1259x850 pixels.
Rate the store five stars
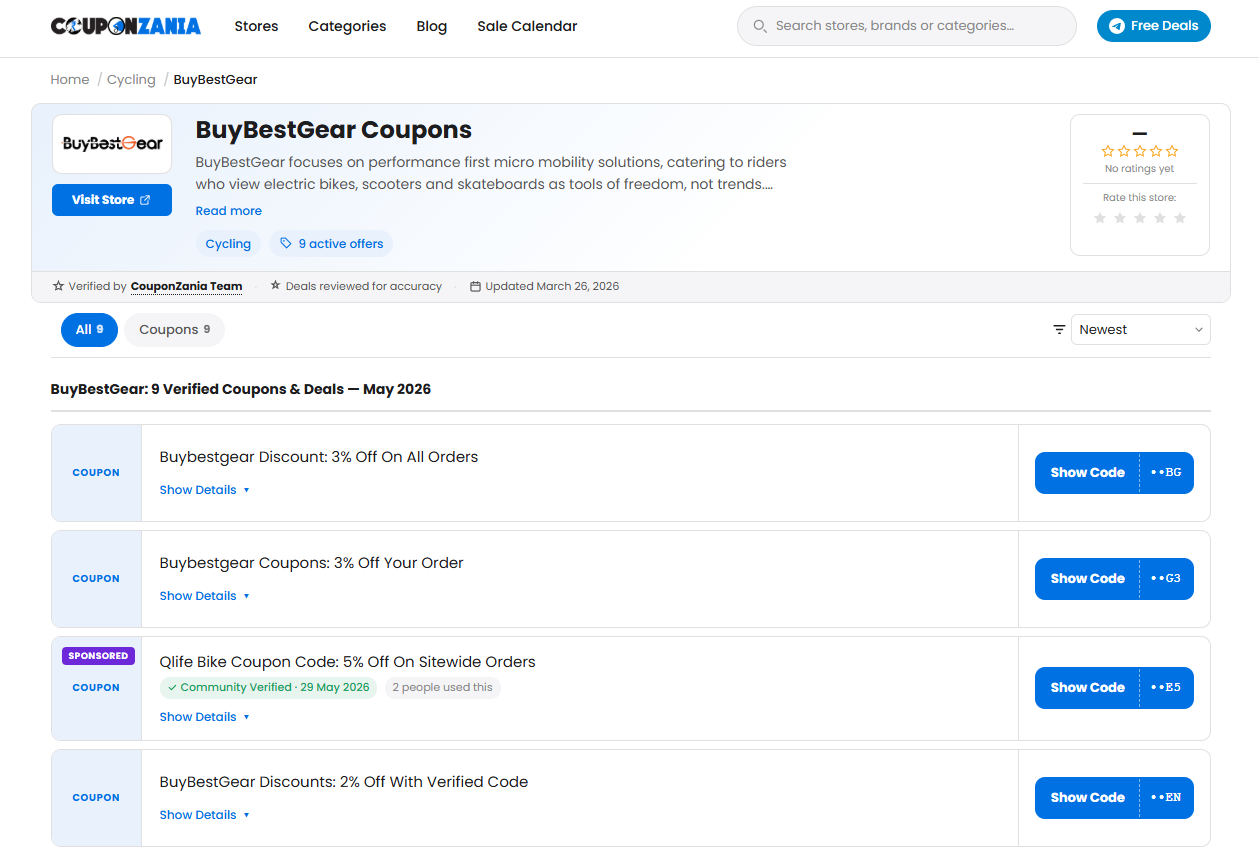coord(1180,218)
